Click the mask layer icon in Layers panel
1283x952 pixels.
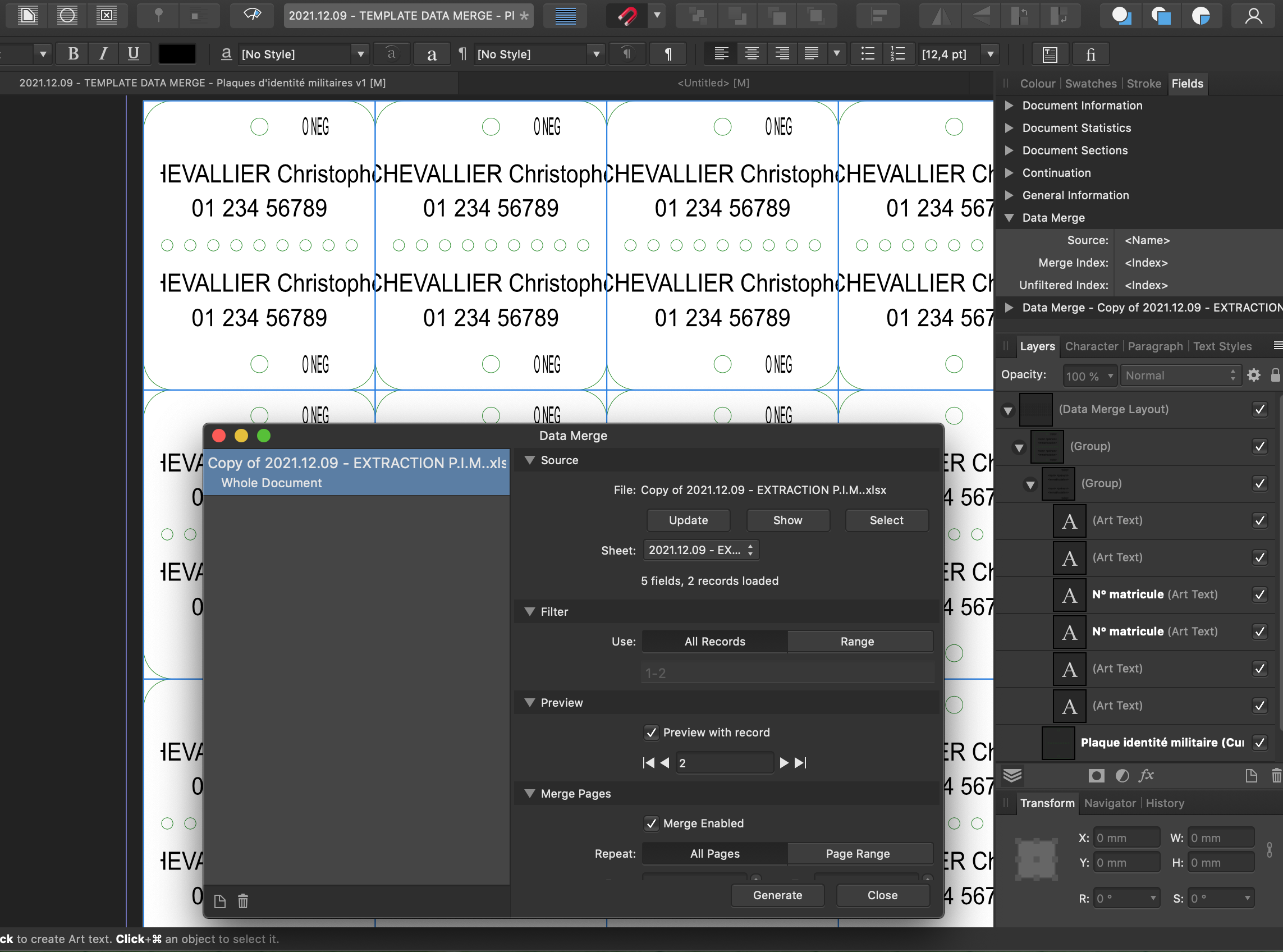pyautogui.click(x=1096, y=776)
